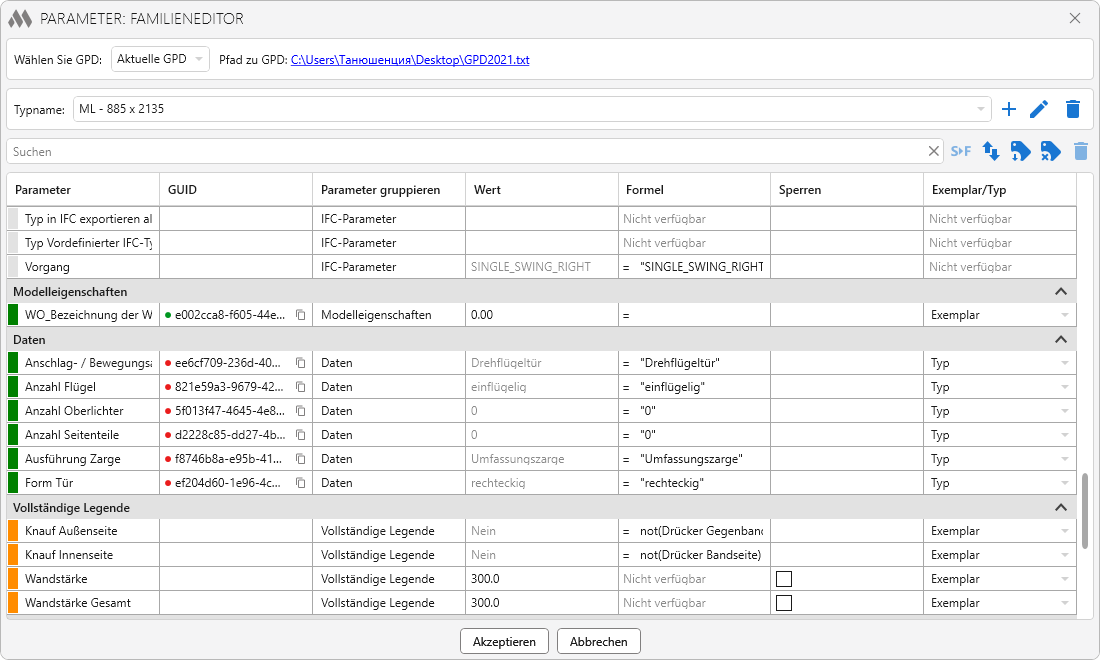The height and width of the screenshot is (660, 1100).
Task: Collapse the Daten group
Action: (1061, 339)
